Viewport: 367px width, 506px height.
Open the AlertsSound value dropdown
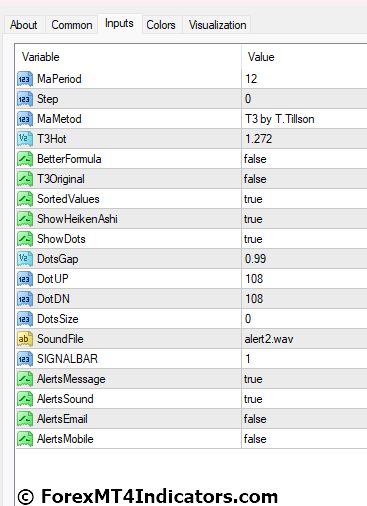coord(304,399)
